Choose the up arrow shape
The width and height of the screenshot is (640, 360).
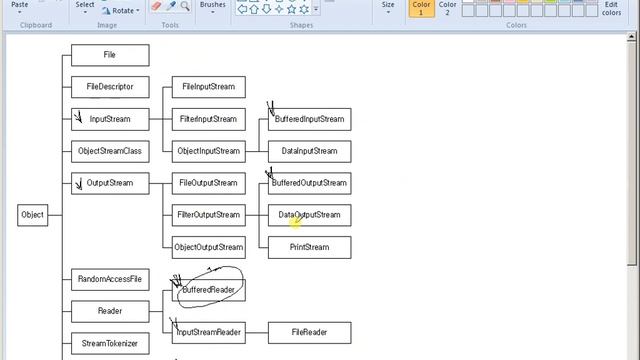click(x=254, y=9)
